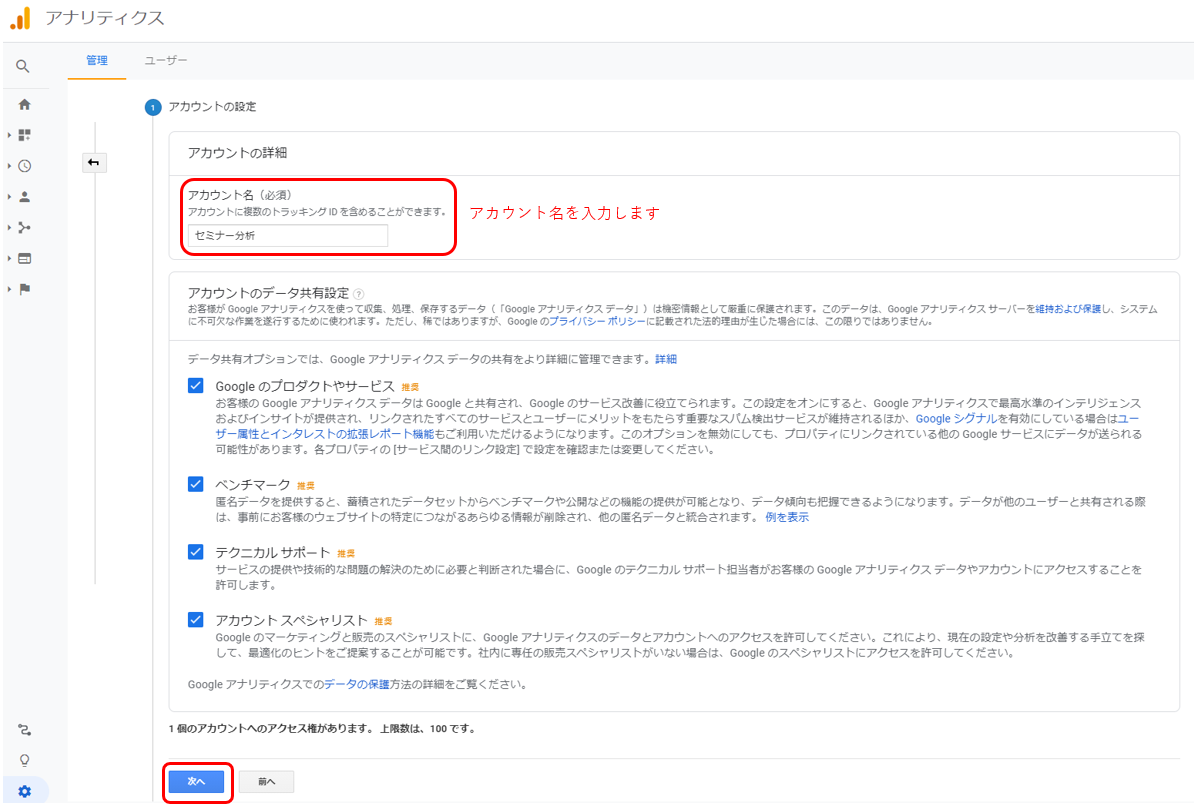Open Admin gear icon
The image size is (1194, 809).
(x=24, y=791)
